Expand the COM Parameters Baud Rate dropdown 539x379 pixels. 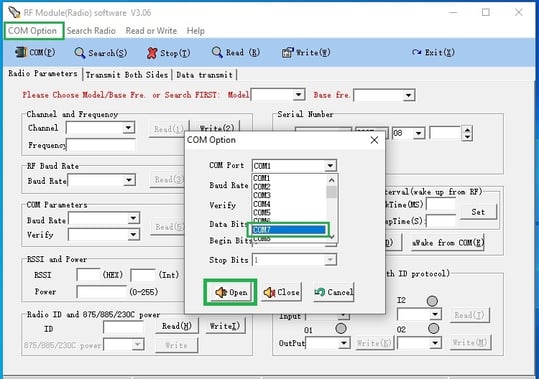[x=133, y=218]
